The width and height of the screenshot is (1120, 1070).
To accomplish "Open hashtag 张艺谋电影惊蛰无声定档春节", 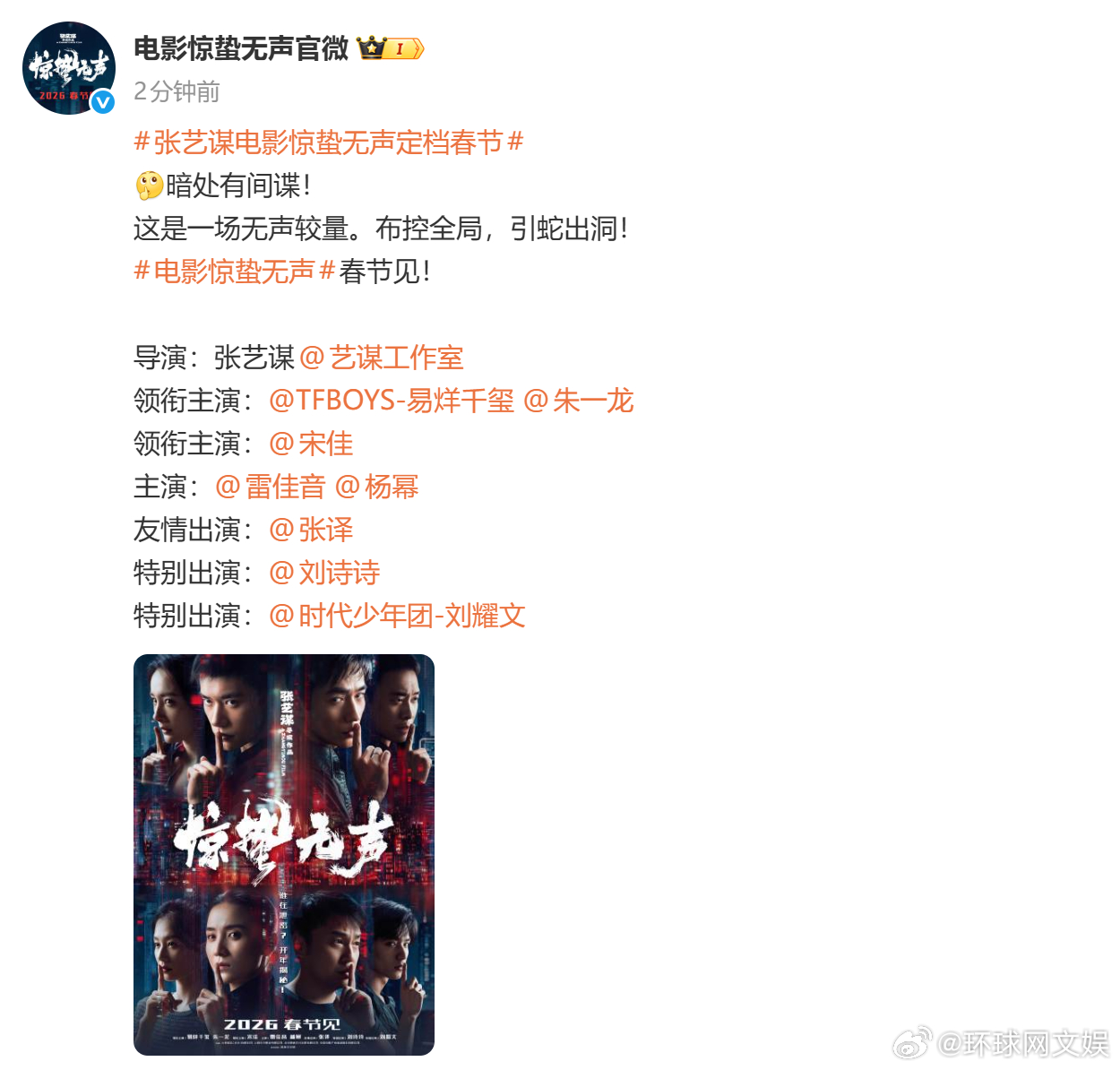I will 329,142.
